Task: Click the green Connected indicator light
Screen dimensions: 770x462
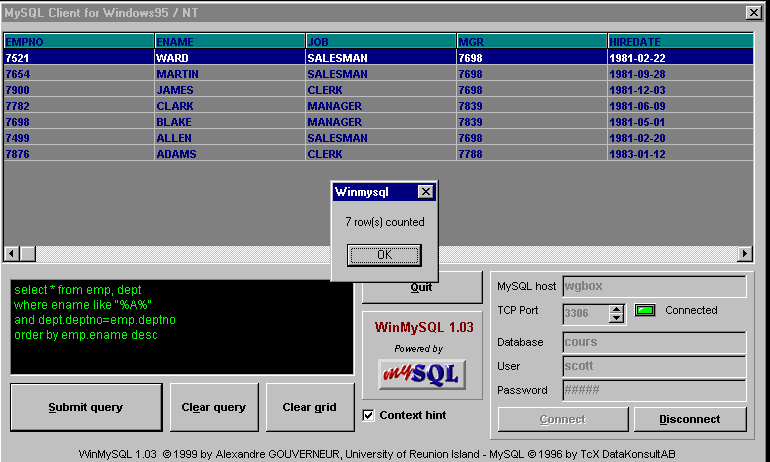Action: click(x=645, y=310)
